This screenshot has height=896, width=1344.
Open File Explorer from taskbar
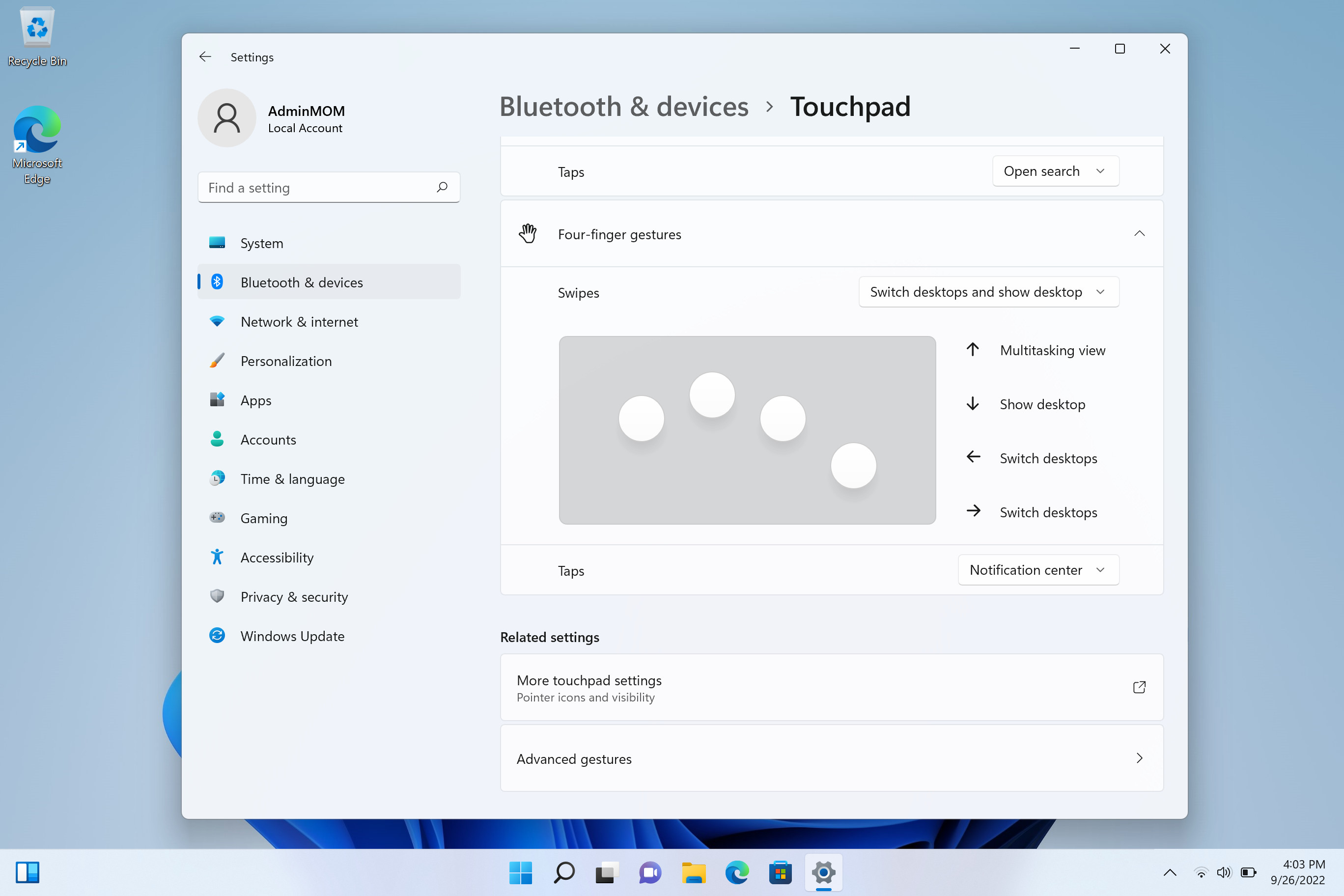click(x=694, y=872)
